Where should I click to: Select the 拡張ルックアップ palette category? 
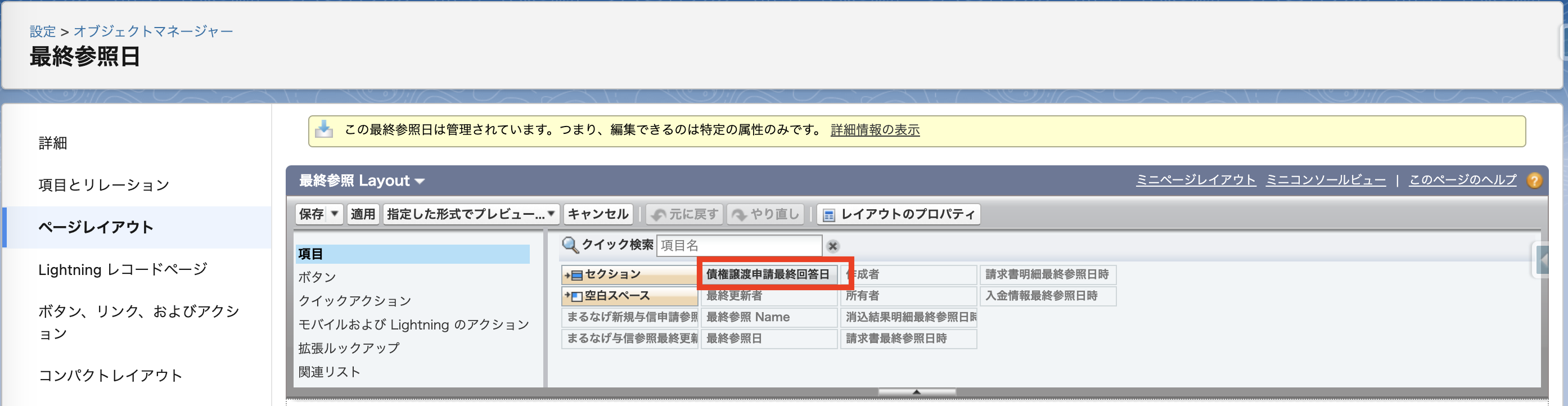(x=349, y=348)
